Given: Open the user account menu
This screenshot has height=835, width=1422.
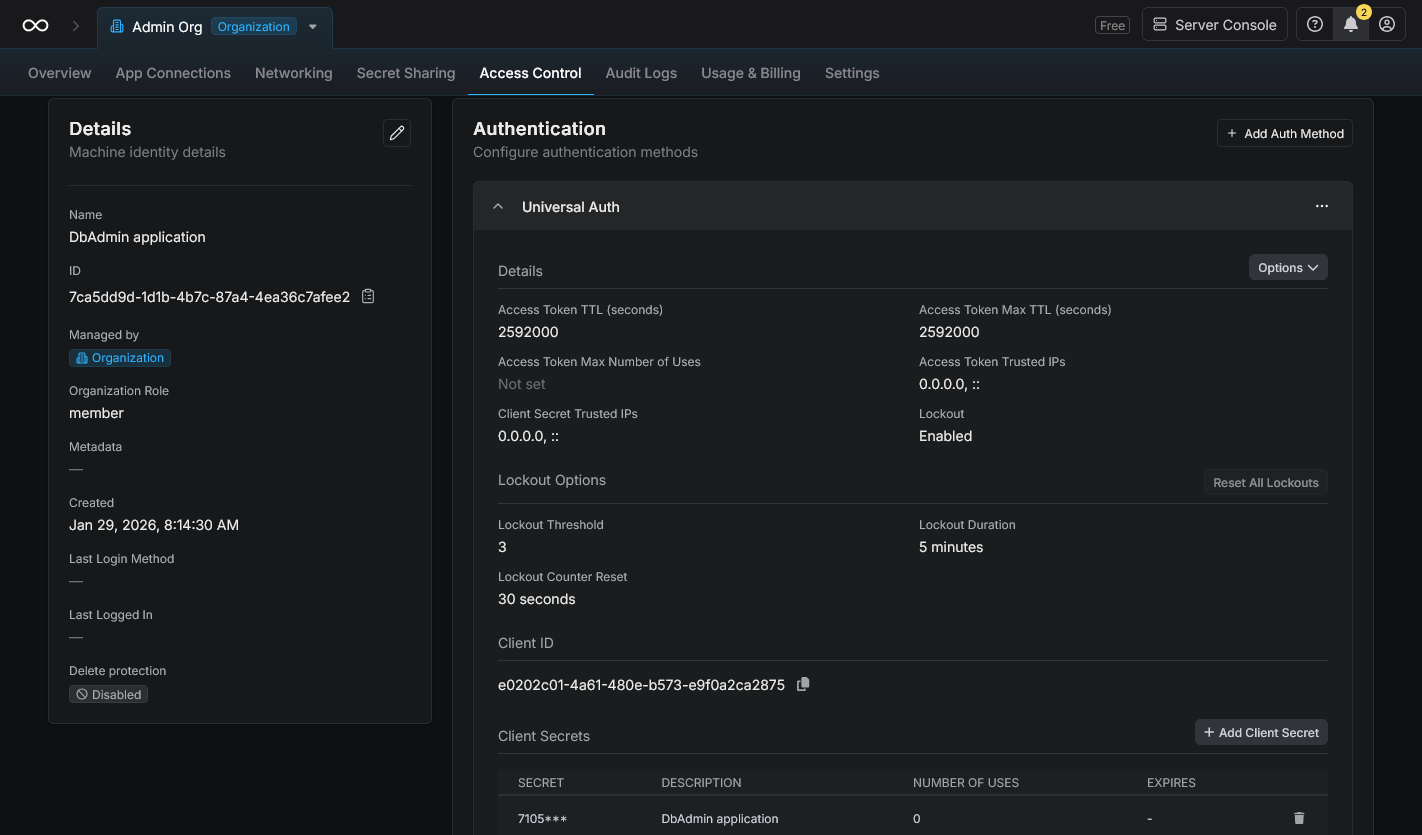Looking at the screenshot, I should pos(1387,24).
